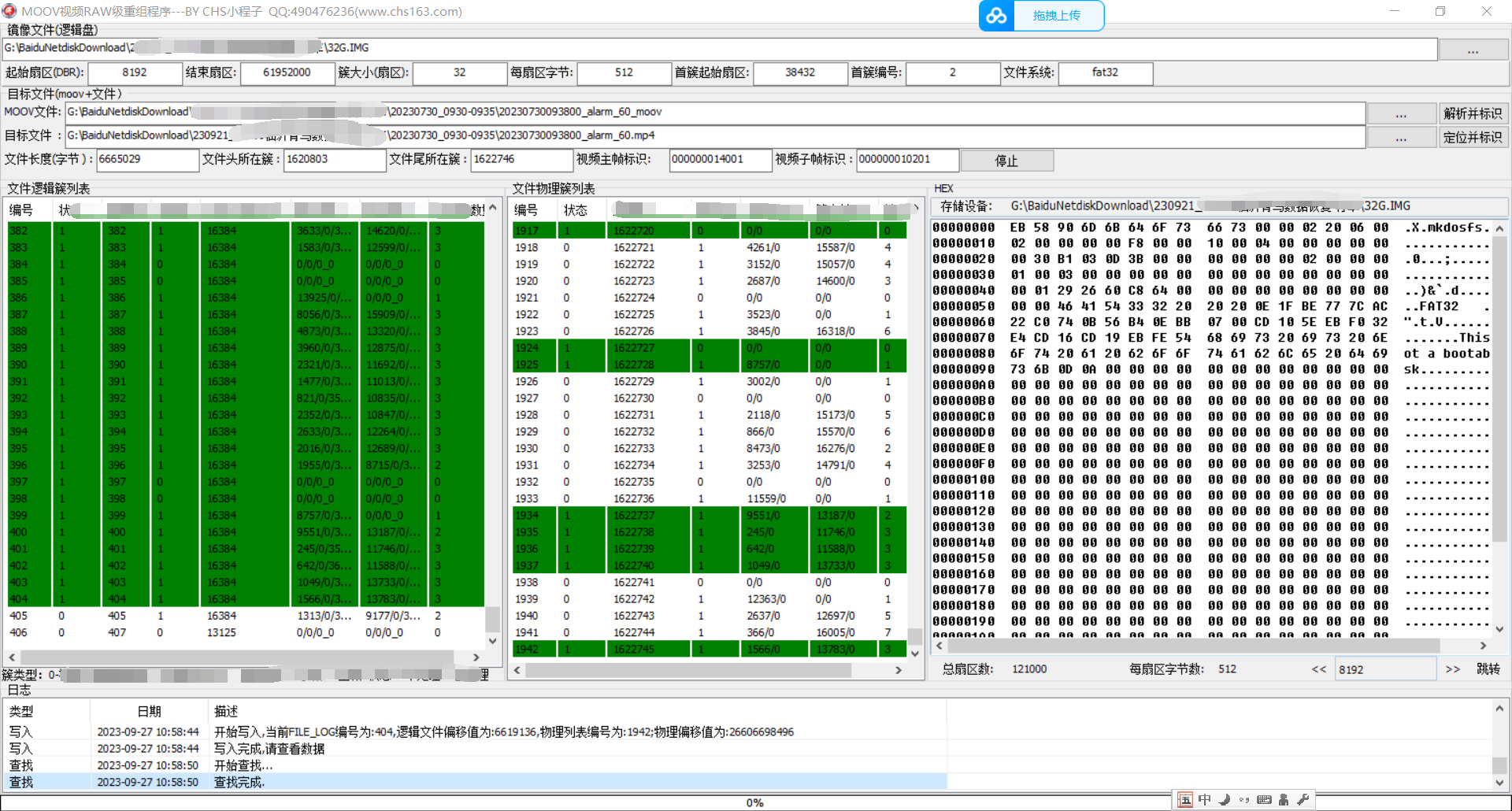Click the MOOV file path field
The height and width of the screenshot is (811, 1512).
coord(715,113)
